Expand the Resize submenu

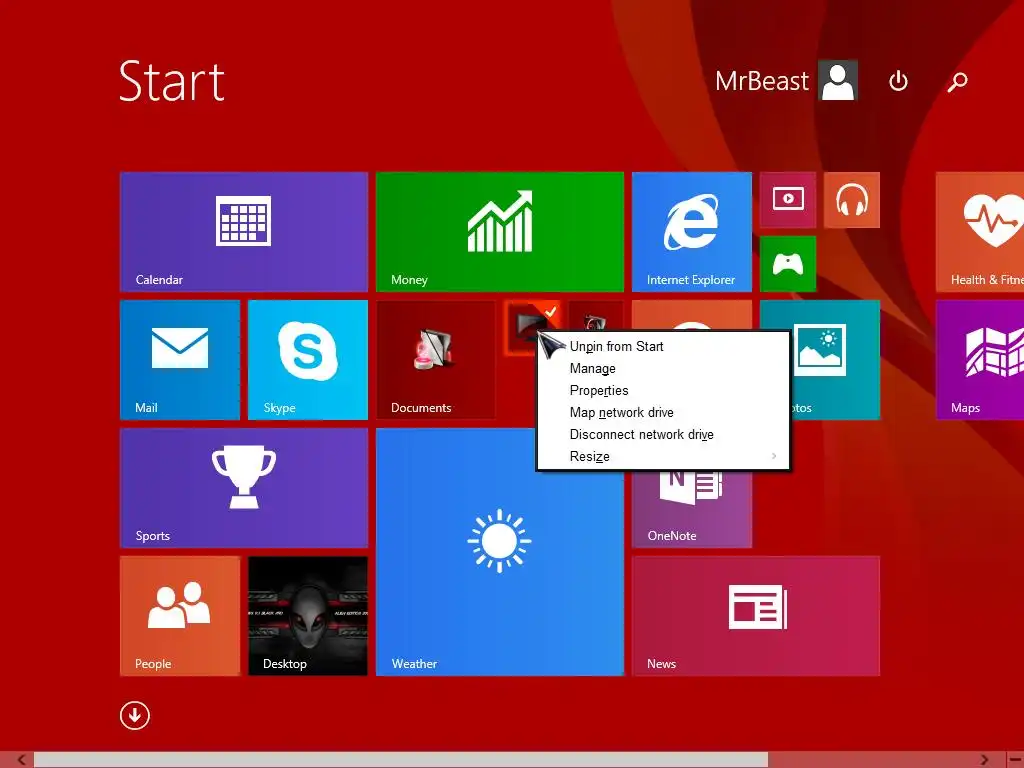click(663, 456)
